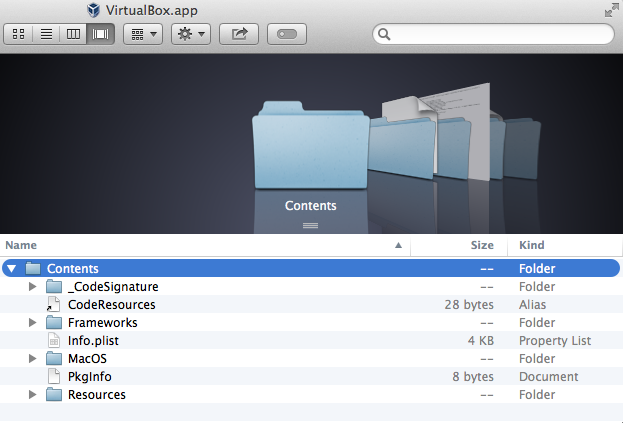Click the Contents label under cover

[310, 206]
